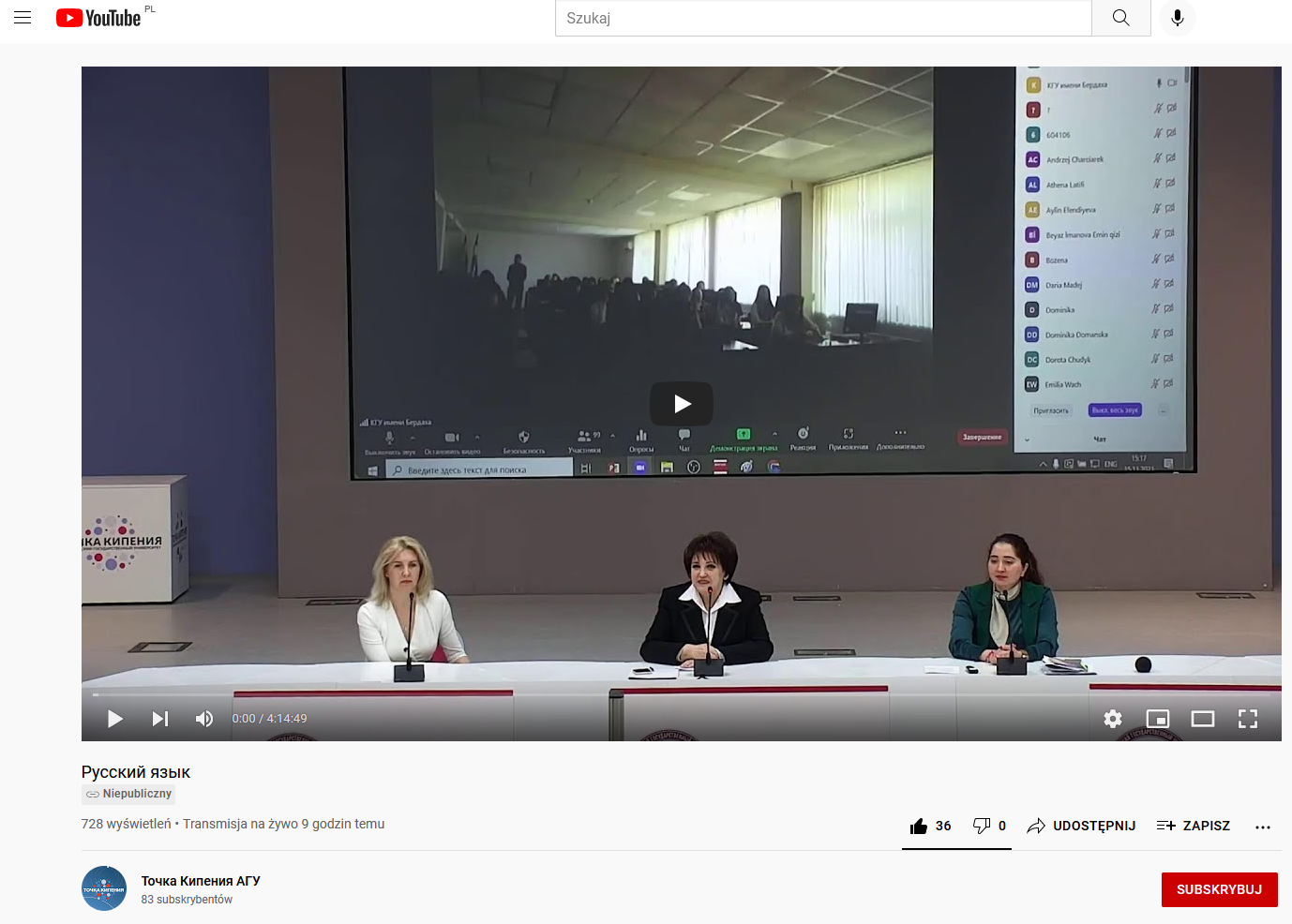Screen dimensions: 1292x924
Task: Play video using large center play button
Action: click(682, 404)
